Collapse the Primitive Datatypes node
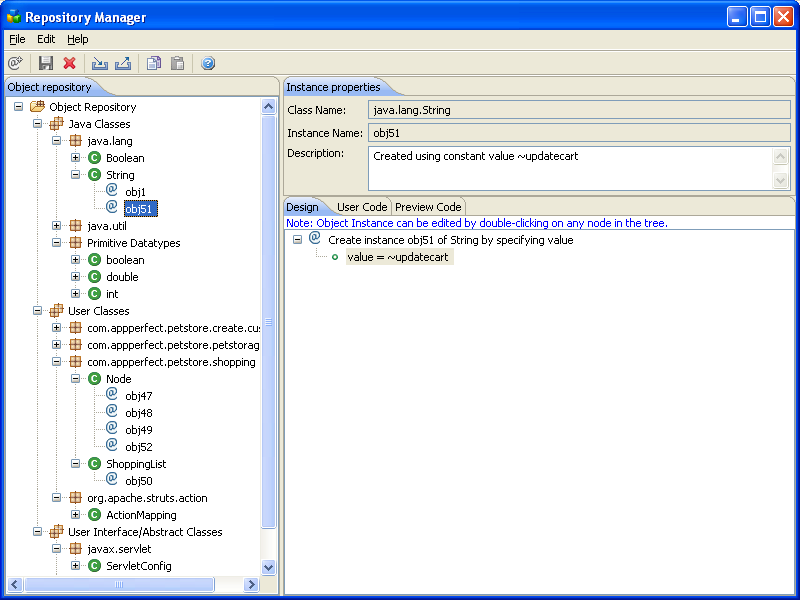800x600 pixels. [57, 243]
